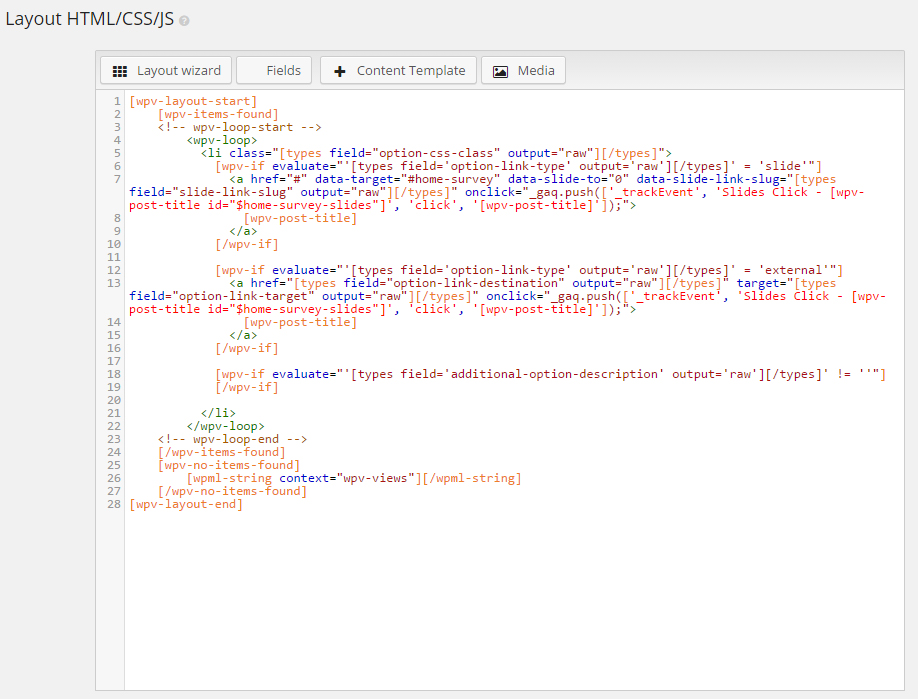The height and width of the screenshot is (699, 918).
Task: Click the grid icon on Layout wizard
Action: coord(120,71)
